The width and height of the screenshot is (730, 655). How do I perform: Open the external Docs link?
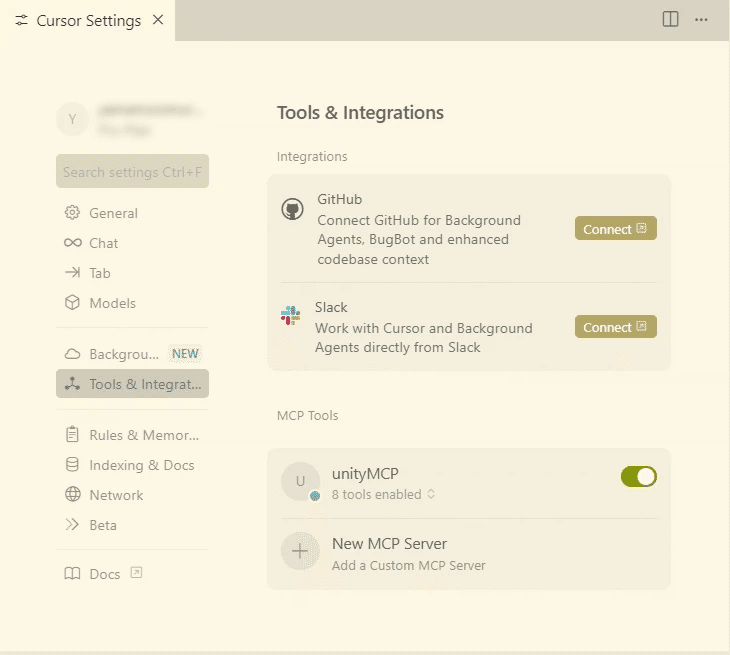pos(105,574)
